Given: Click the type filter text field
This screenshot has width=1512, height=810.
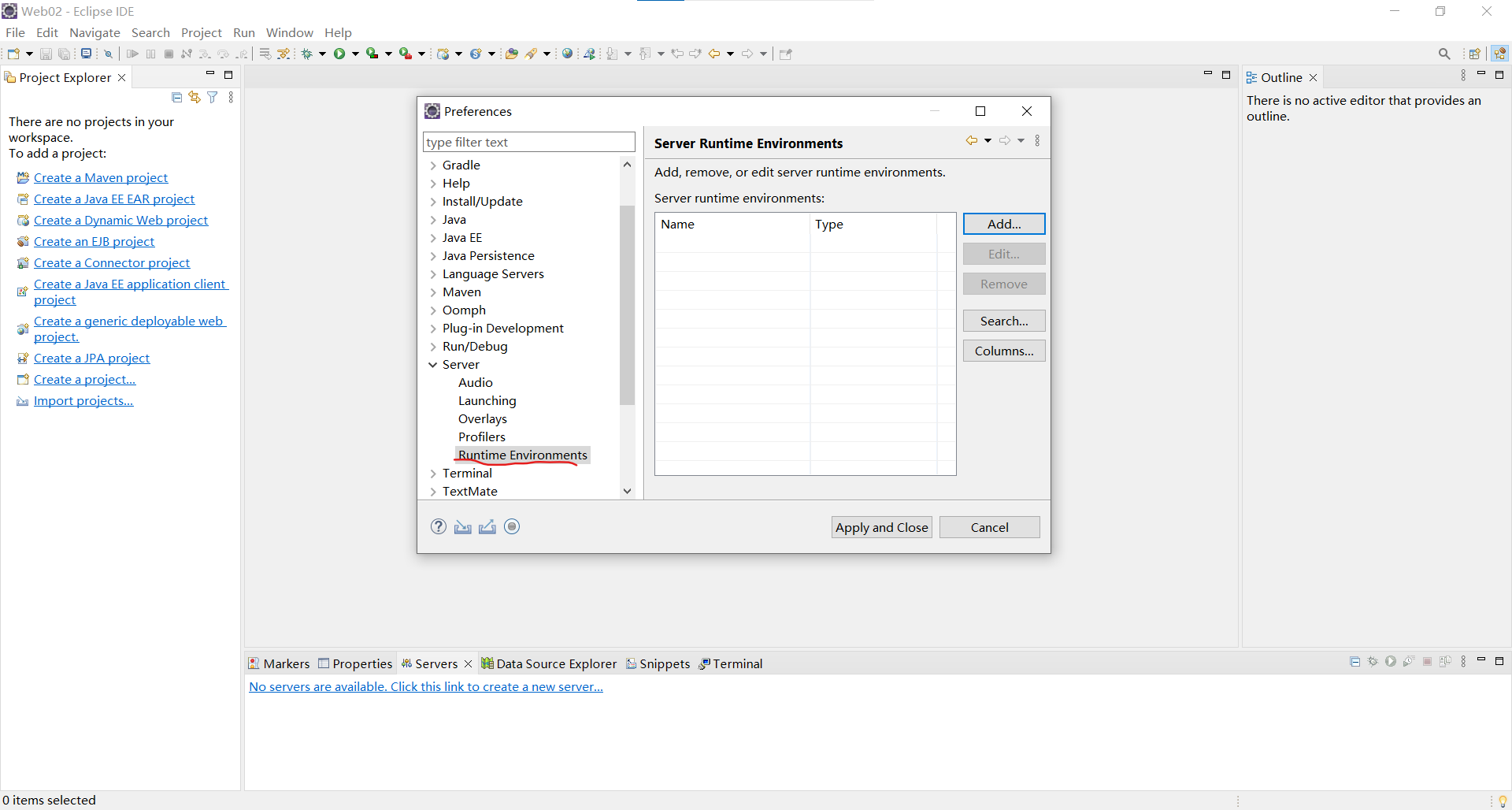Looking at the screenshot, I should click(x=528, y=142).
